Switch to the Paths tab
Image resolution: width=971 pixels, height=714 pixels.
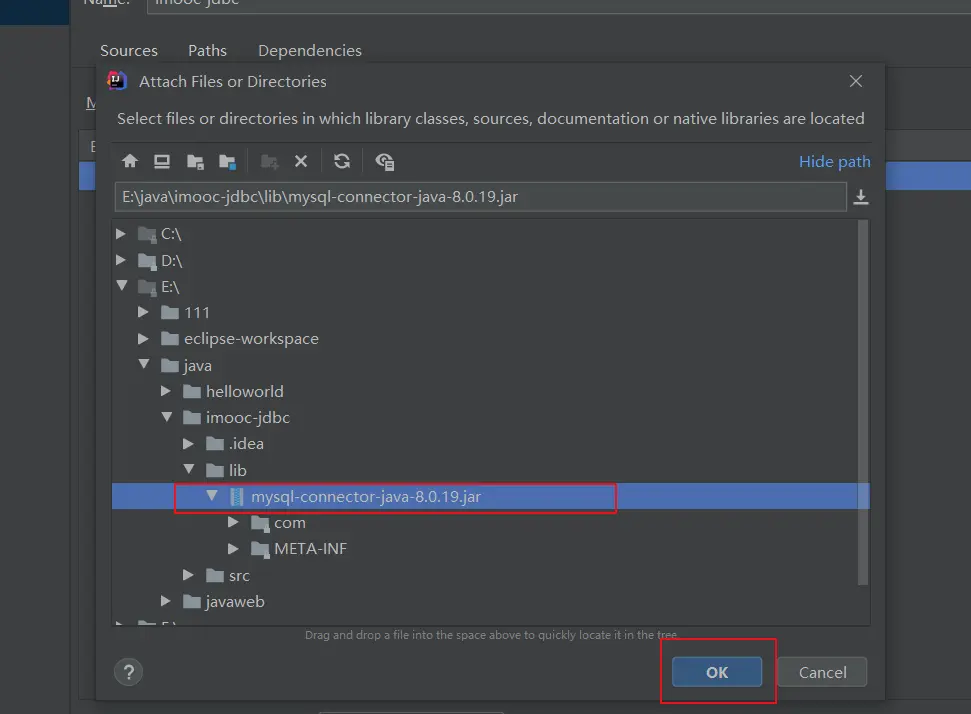(x=207, y=51)
